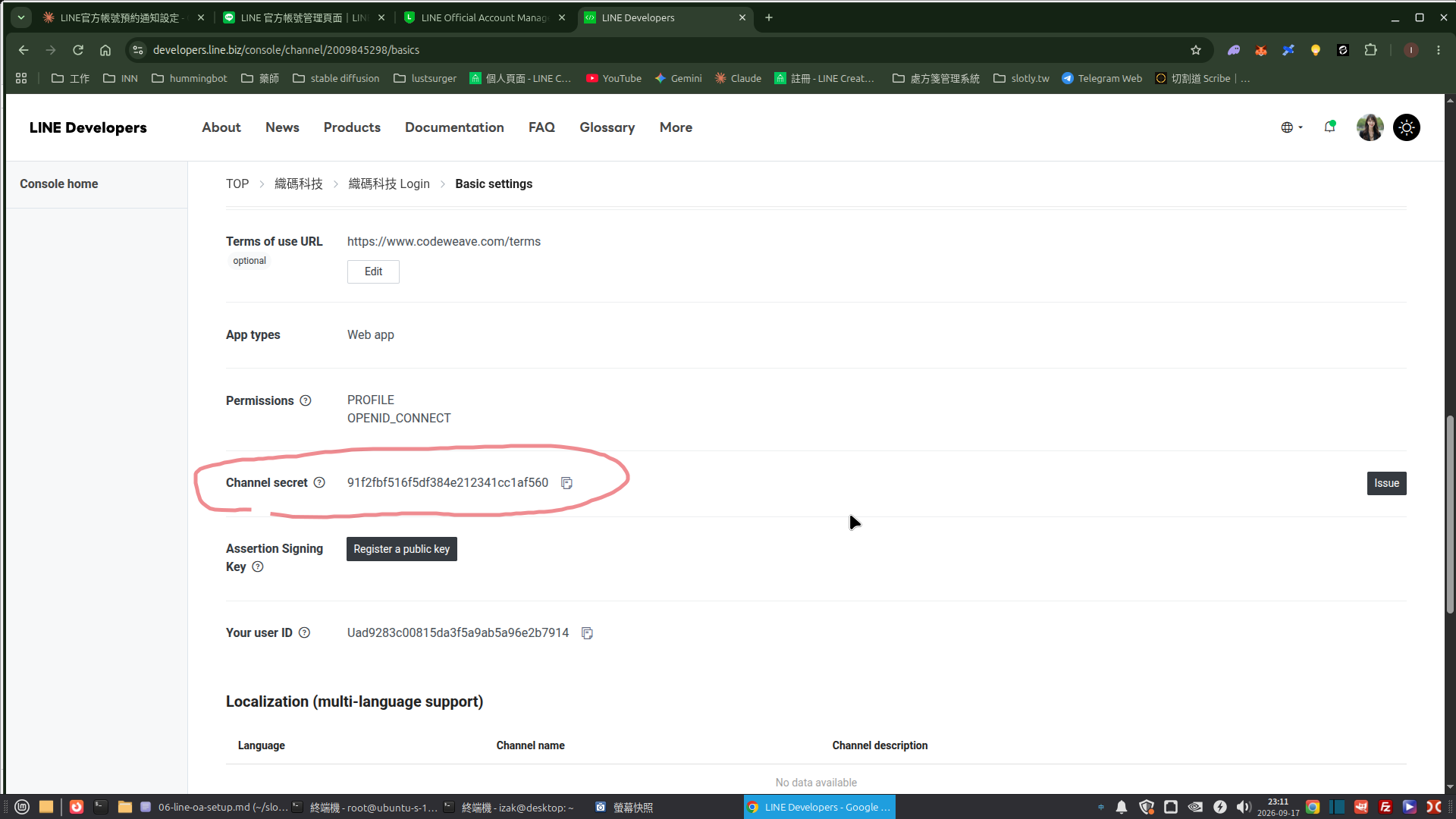The image size is (1456, 819).
Task: Open the user profile avatar
Action: [x=1370, y=127]
